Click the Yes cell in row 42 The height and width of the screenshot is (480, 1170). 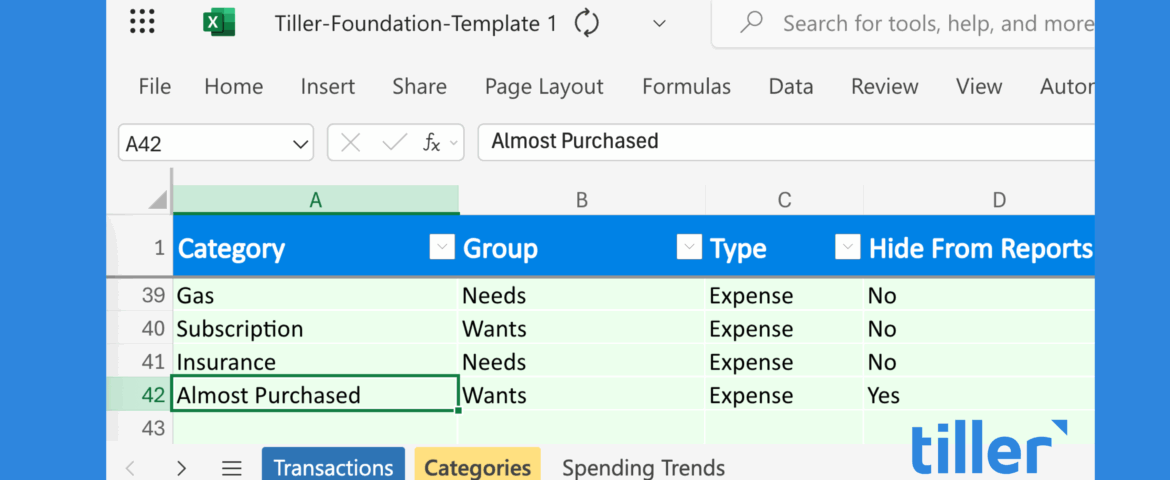click(x=979, y=395)
